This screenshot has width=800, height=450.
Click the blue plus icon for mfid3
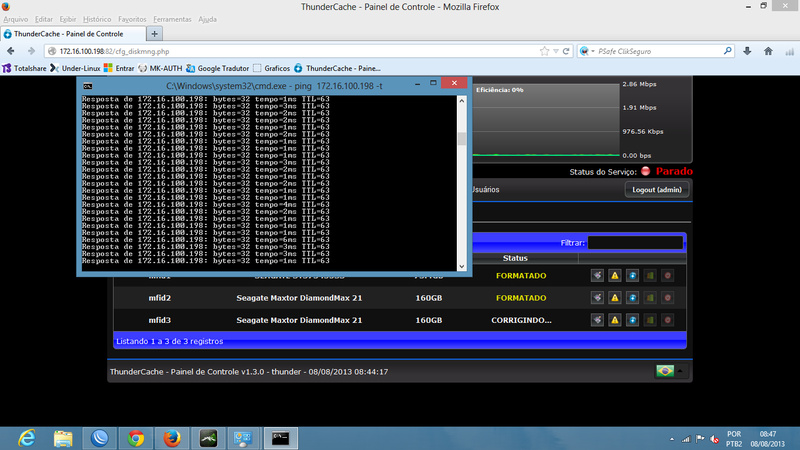pyautogui.click(x=632, y=320)
